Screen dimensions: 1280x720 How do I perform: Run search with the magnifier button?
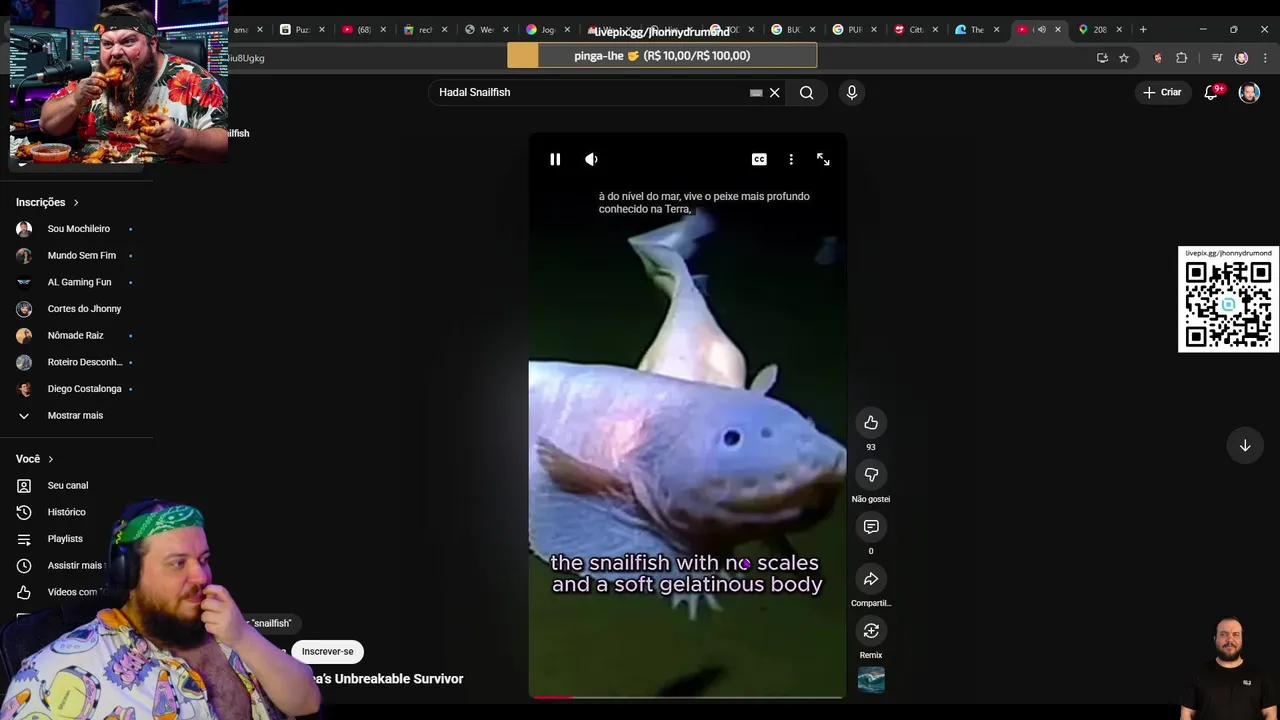(807, 93)
